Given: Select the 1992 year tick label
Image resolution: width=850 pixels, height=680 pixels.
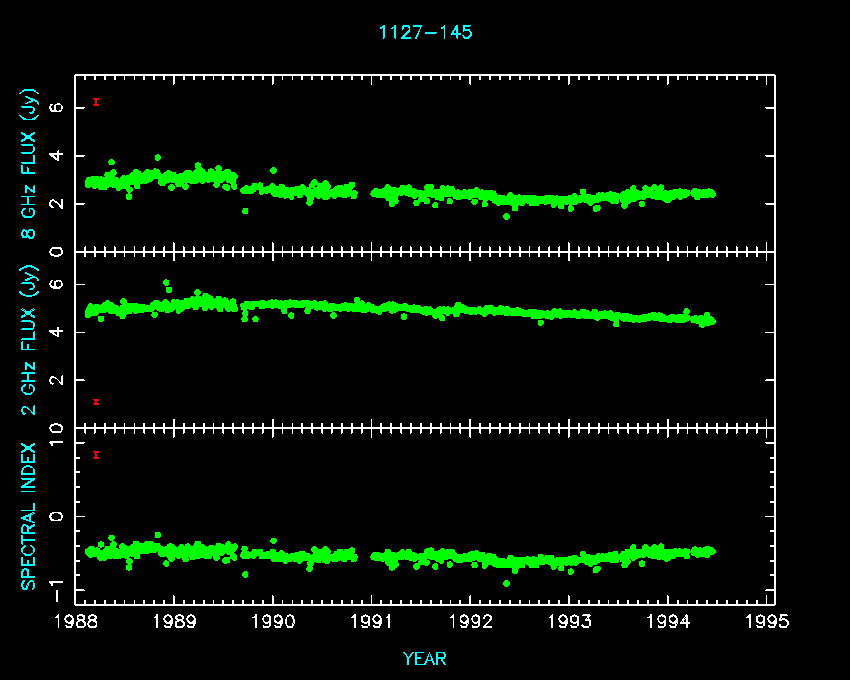Looking at the screenshot, I should pos(471,622).
